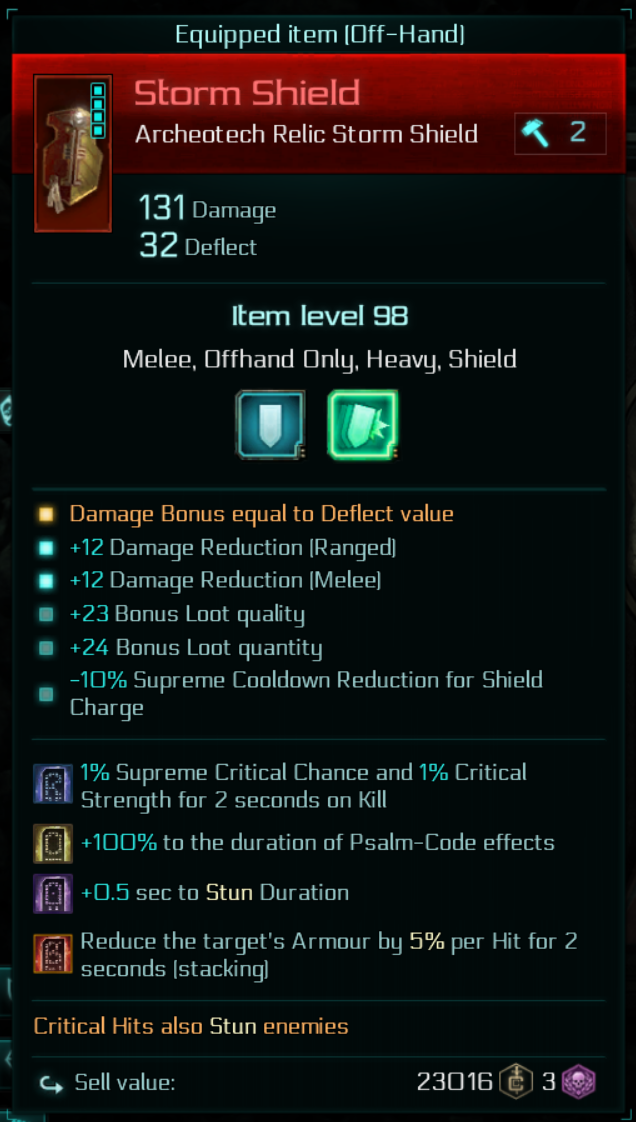Click the purple skull currency icon
Viewport: 636px width, 1122px height.
pyautogui.click(x=579, y=1082)
